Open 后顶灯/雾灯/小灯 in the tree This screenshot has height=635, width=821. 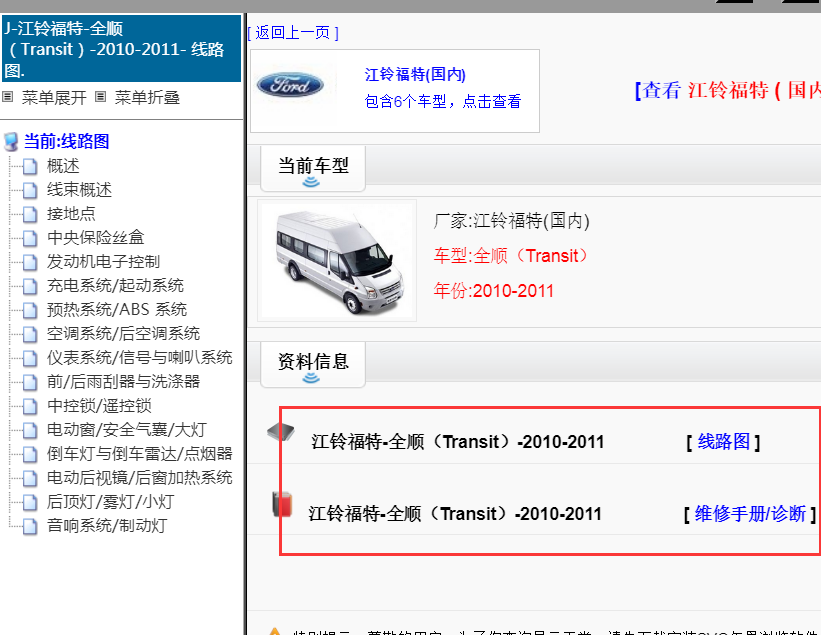pyautogui.click(x=110, y=503)
